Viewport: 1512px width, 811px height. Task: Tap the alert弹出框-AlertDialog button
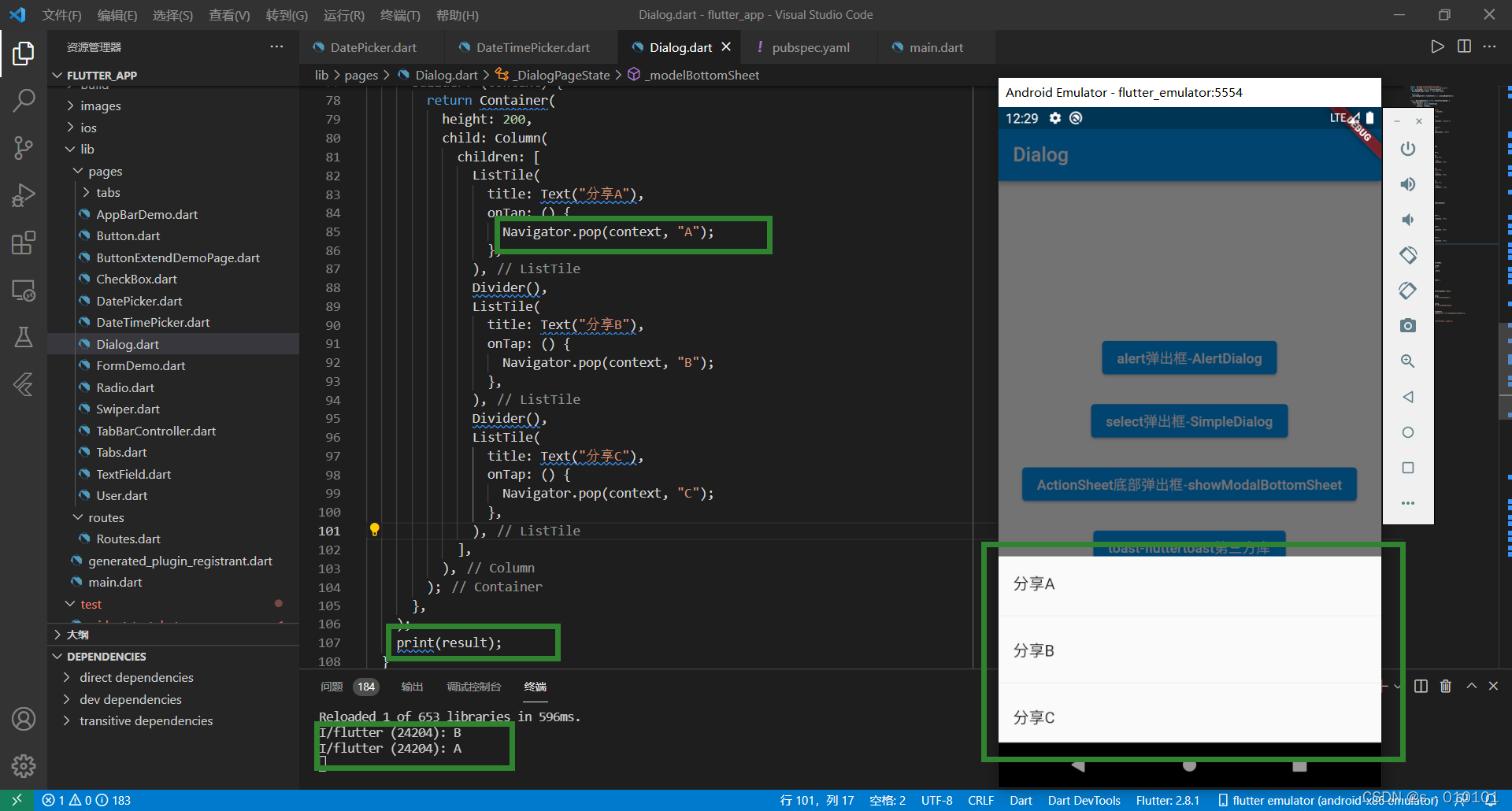tap(1189, 359)
